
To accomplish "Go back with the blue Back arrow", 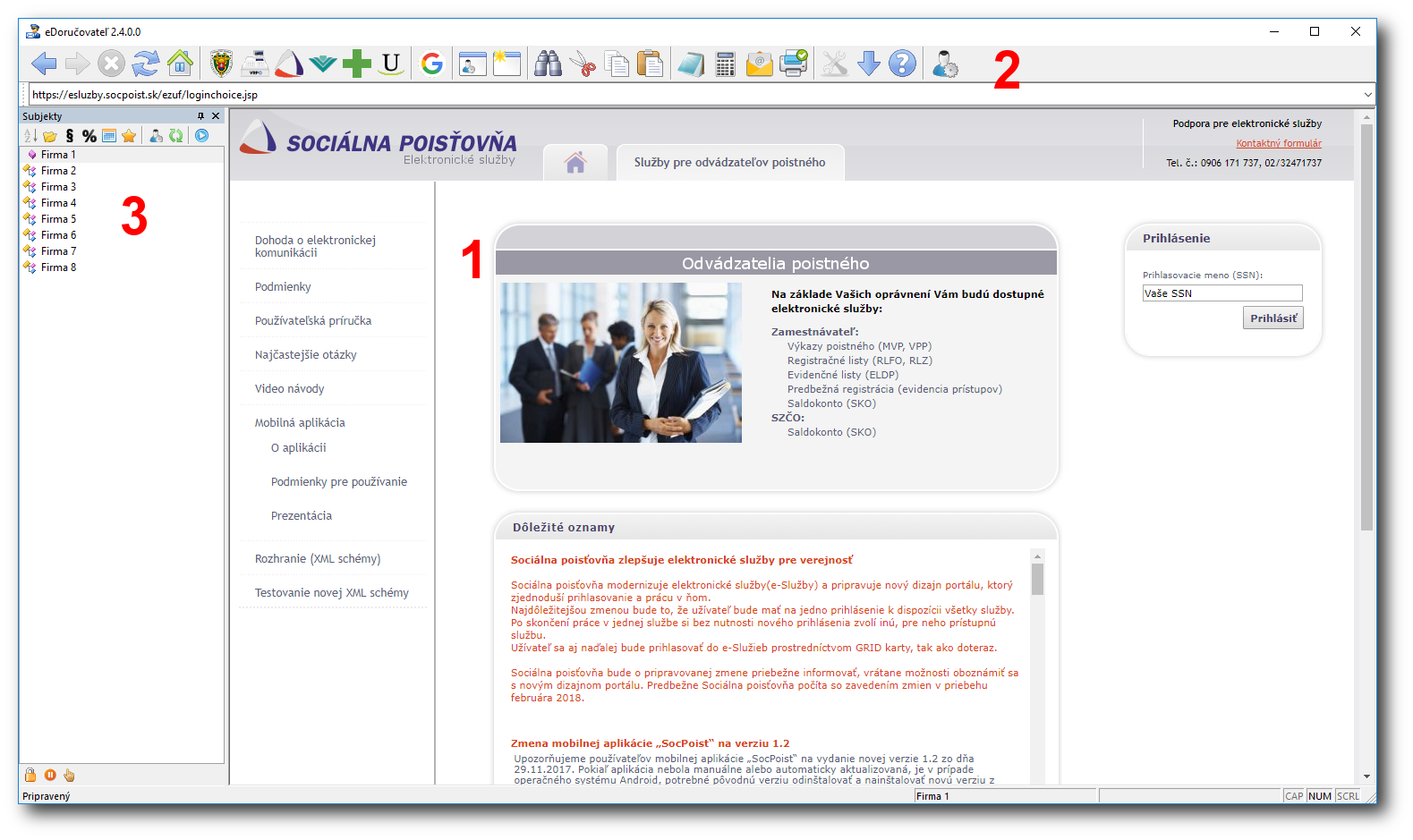I will [x=44, y=64].
